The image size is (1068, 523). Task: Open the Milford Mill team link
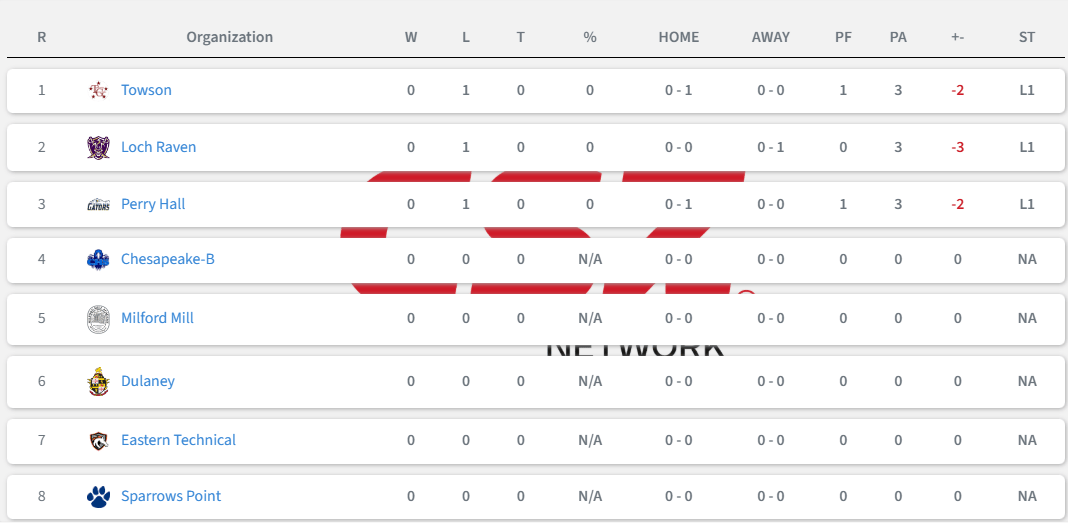[x=157, y=318]
